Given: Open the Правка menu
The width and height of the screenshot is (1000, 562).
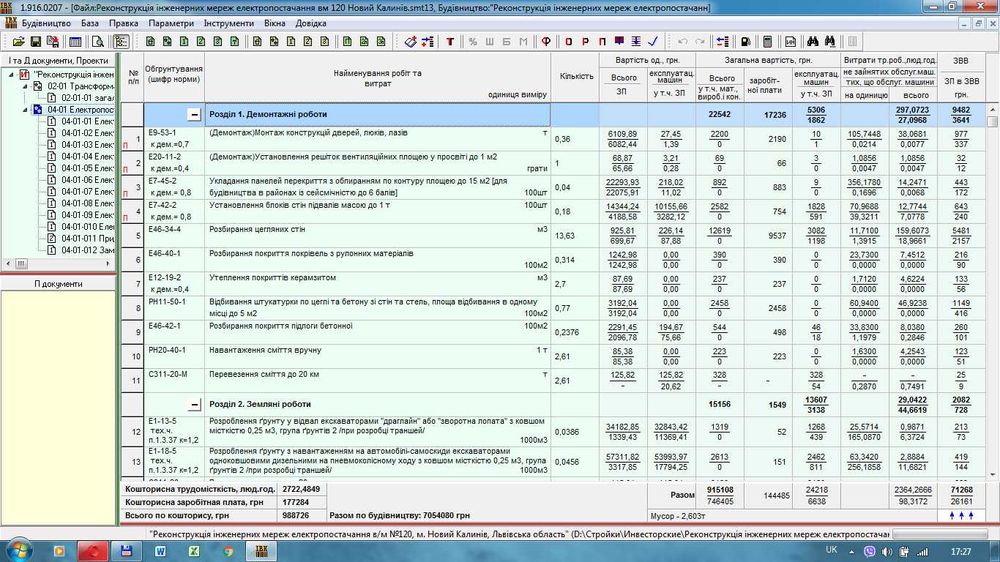Looking at the screenshot, I should coord(123,23).
